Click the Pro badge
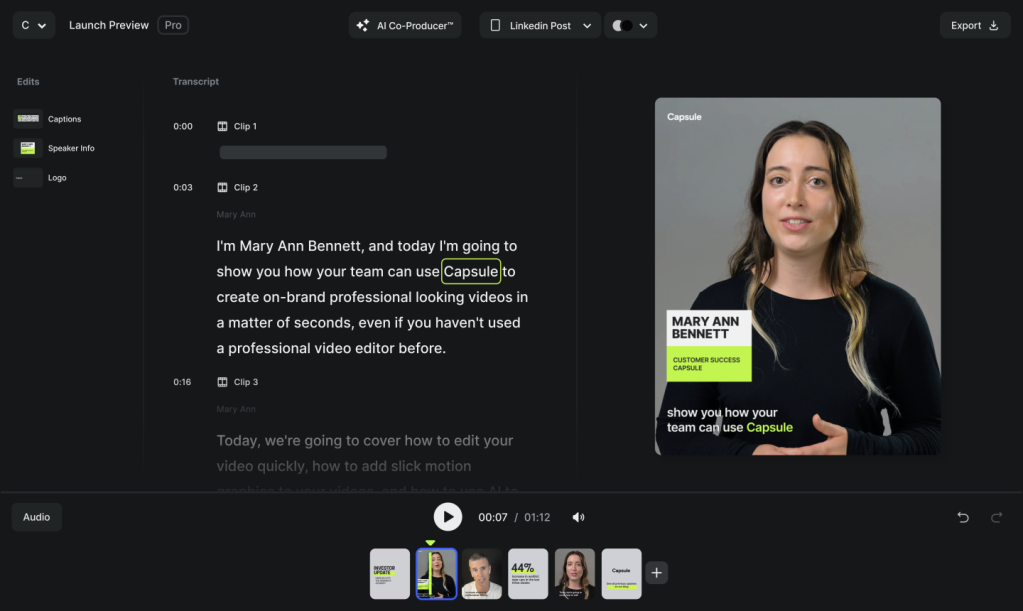 (173, 25)
